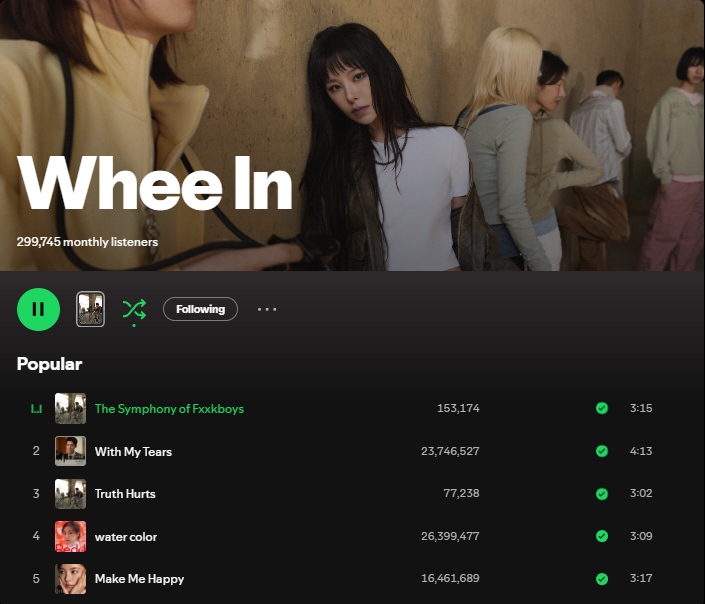
Task: Click the Following button to unfollow
Action: (x=200, y=309)
